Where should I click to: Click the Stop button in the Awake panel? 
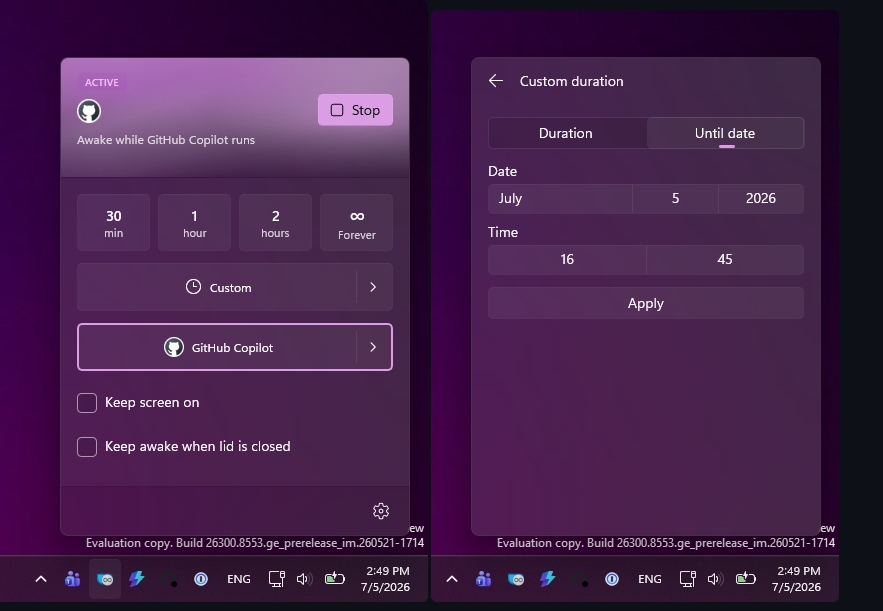click(x=355, y=110)
